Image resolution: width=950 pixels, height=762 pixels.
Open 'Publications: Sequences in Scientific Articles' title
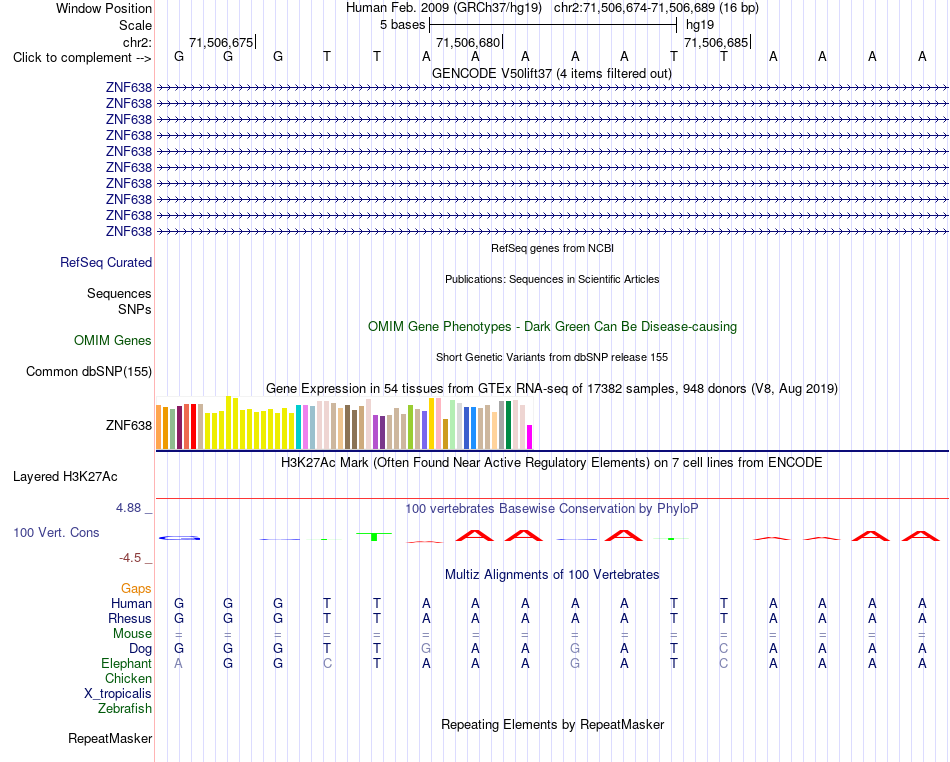click(552, 279)
